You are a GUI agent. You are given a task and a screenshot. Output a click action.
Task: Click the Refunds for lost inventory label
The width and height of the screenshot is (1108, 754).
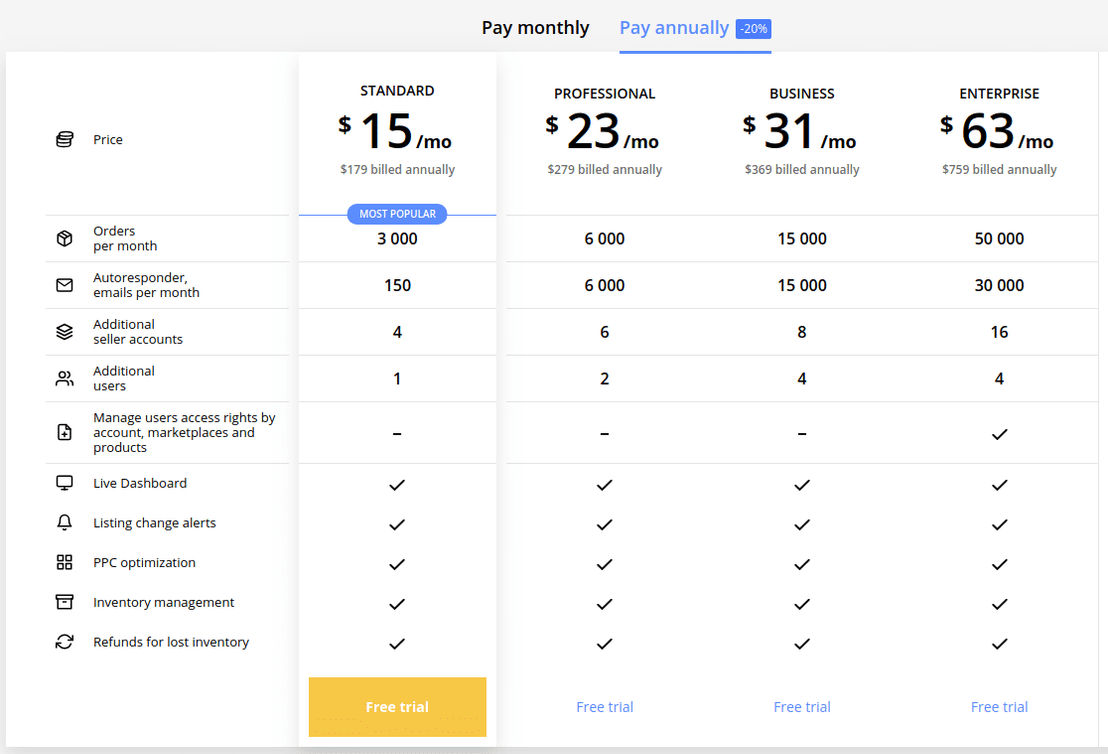171,642
